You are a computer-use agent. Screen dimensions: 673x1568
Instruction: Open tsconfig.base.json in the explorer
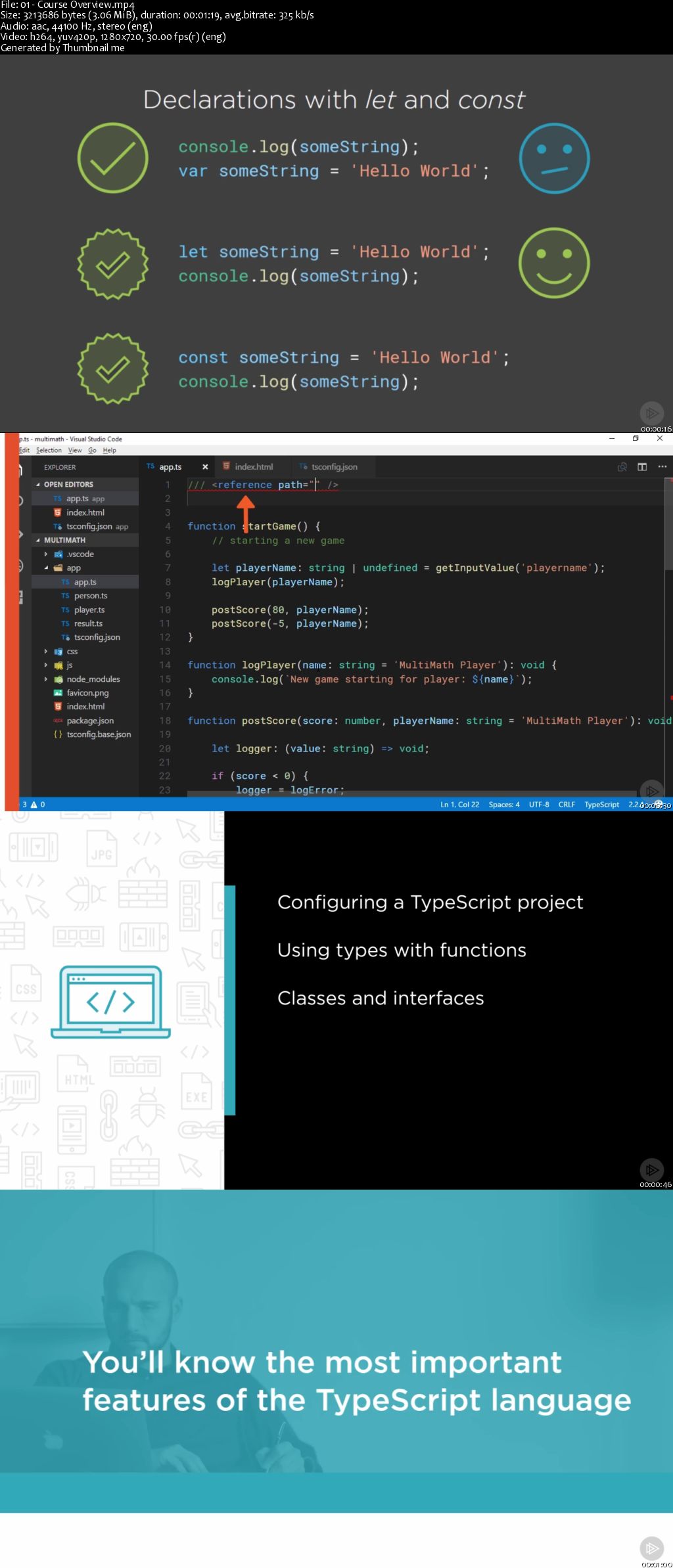[85, 734]
